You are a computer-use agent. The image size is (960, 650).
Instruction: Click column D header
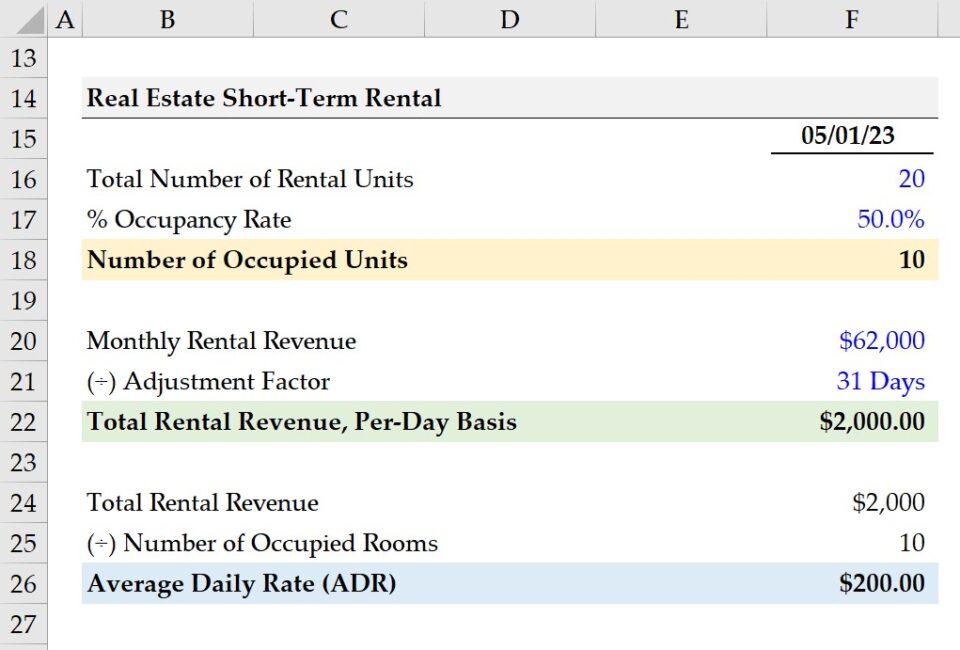(x=510, y=18)
